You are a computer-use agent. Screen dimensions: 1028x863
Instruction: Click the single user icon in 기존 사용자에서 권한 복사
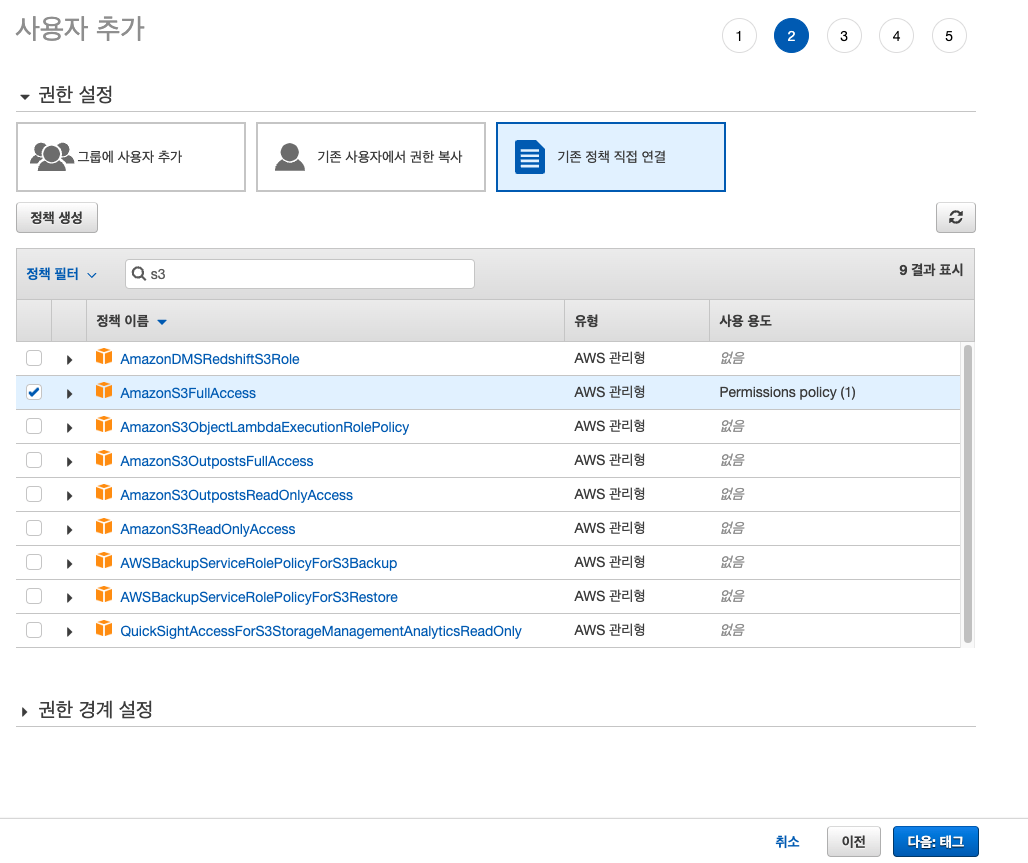(290, 157)
